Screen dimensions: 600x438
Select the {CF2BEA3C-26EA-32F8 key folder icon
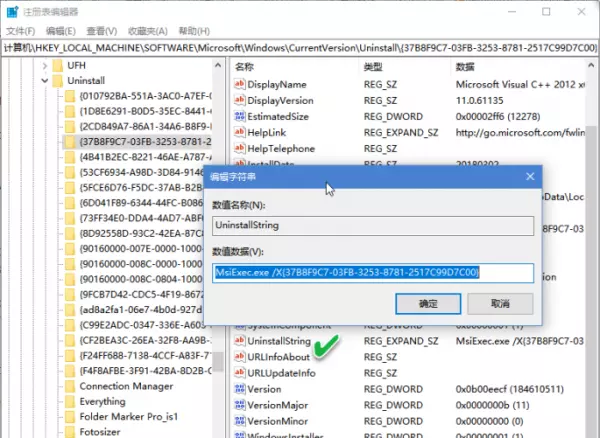[70, 340]
